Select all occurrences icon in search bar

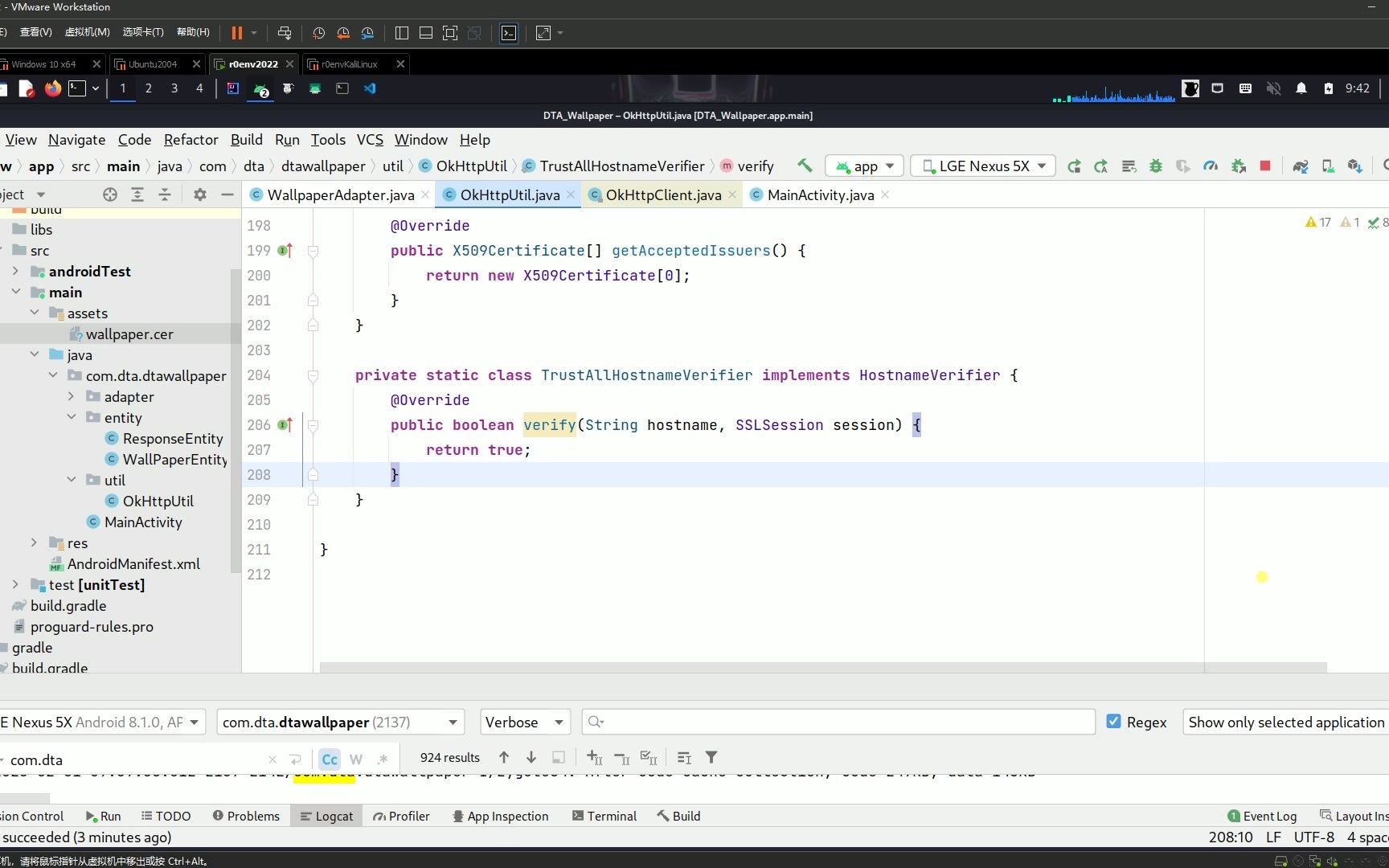[649, 757]
